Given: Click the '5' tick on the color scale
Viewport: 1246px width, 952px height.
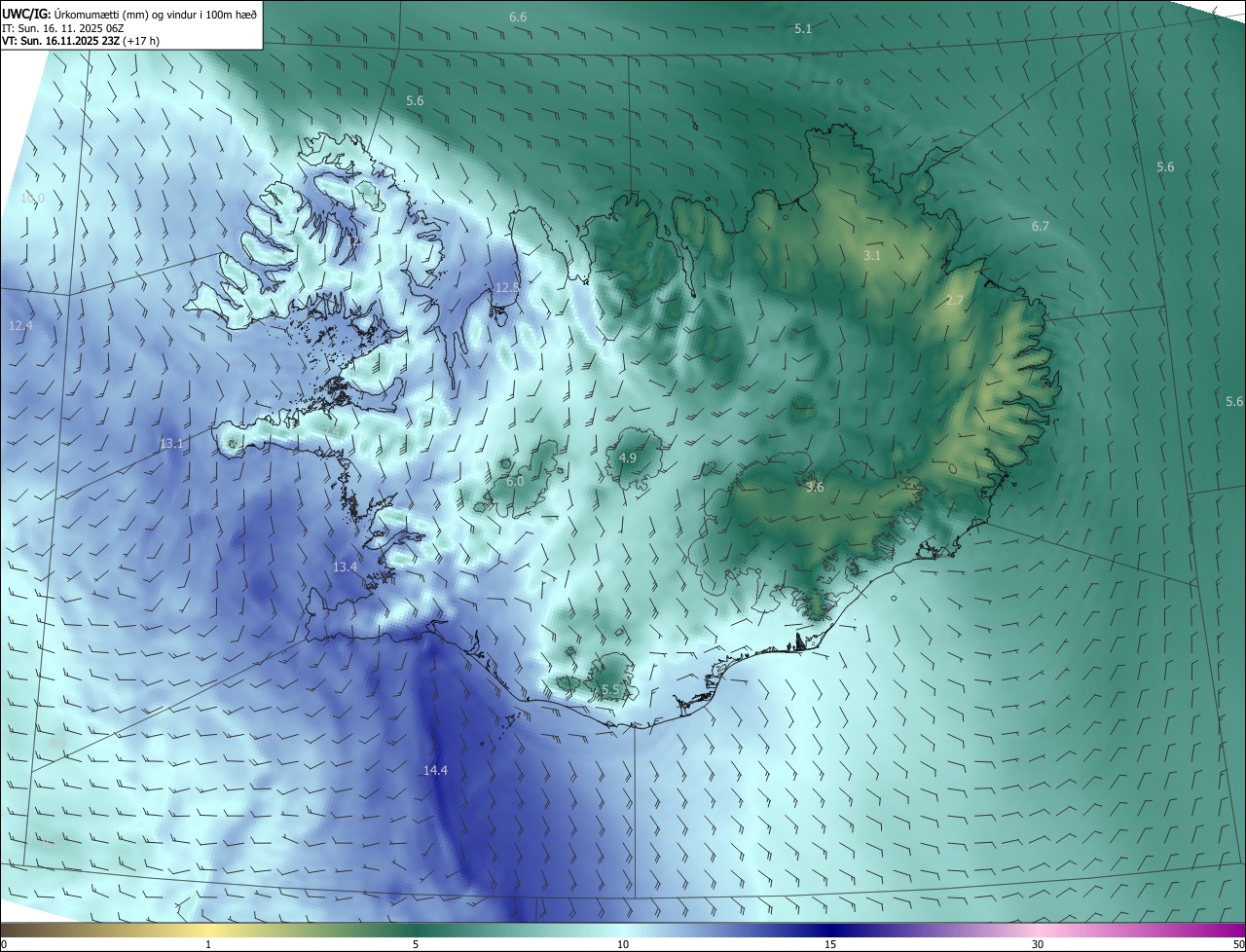Looking at the screenshot, I should tap(416, 944).
